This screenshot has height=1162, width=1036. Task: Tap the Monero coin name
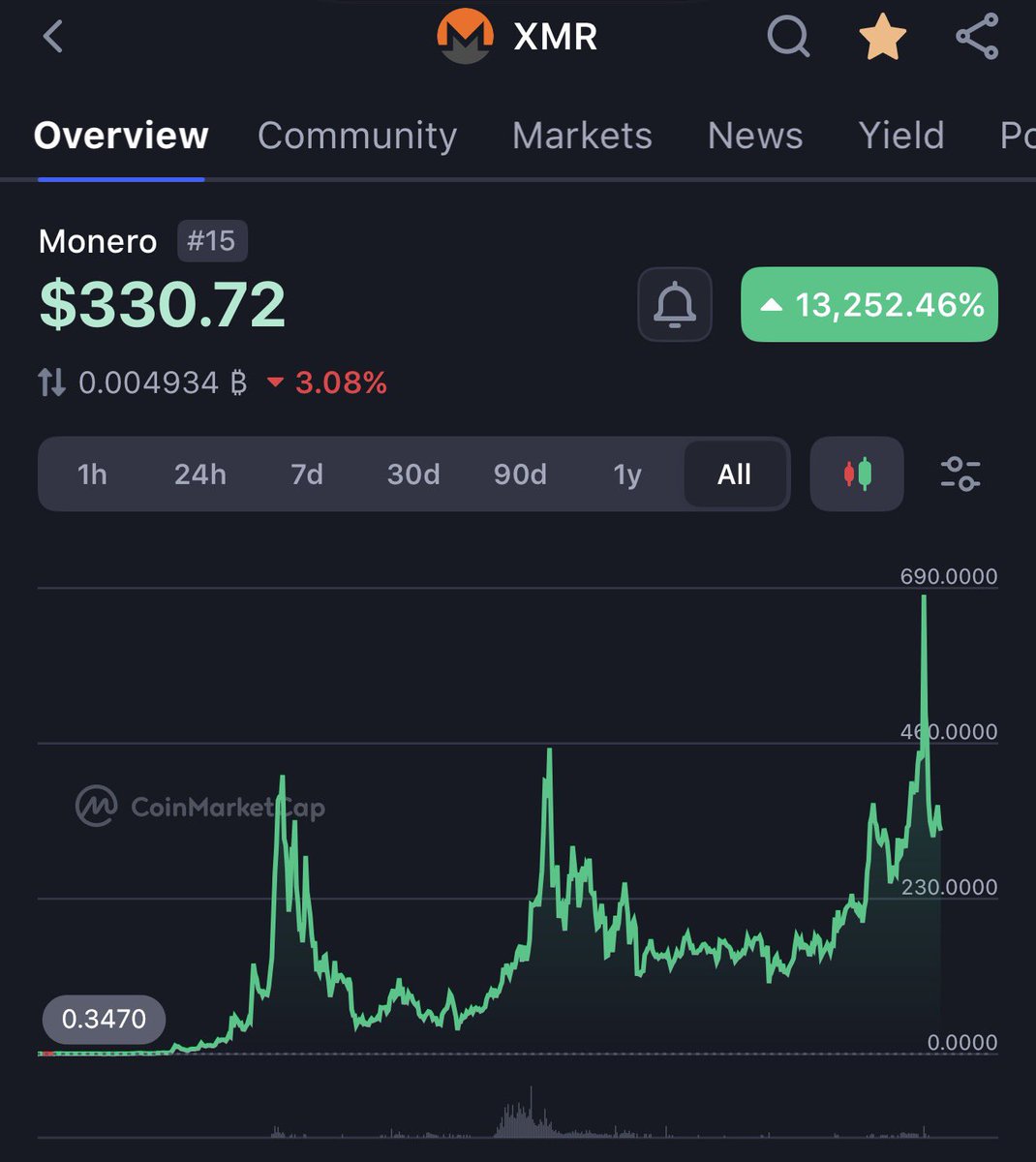tap(97, 241)
